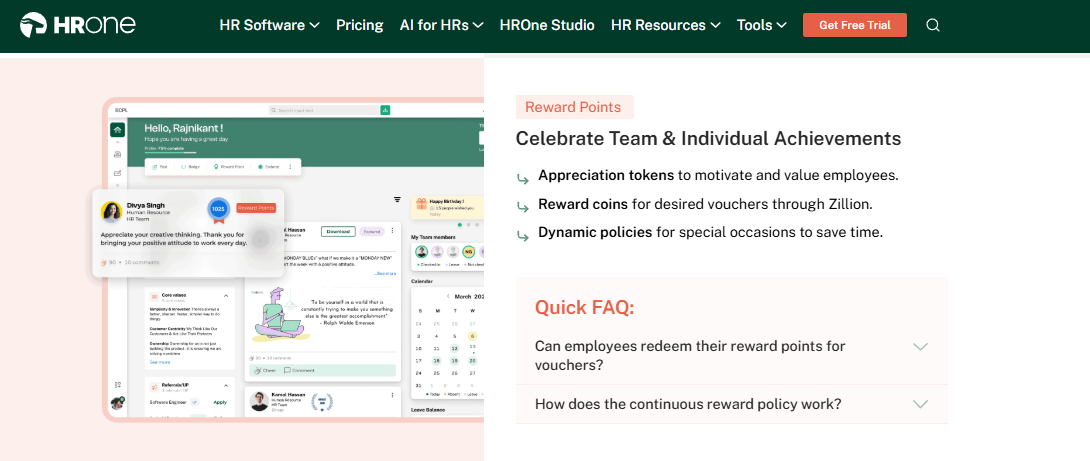Click See more on the Monday post
The image size is (1090, 461).
pyautogui.click(x=385, y=273)
